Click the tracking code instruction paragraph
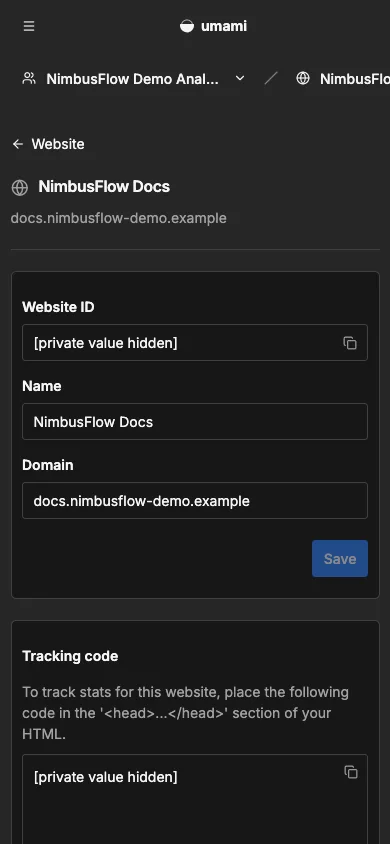 click(186, 713)
